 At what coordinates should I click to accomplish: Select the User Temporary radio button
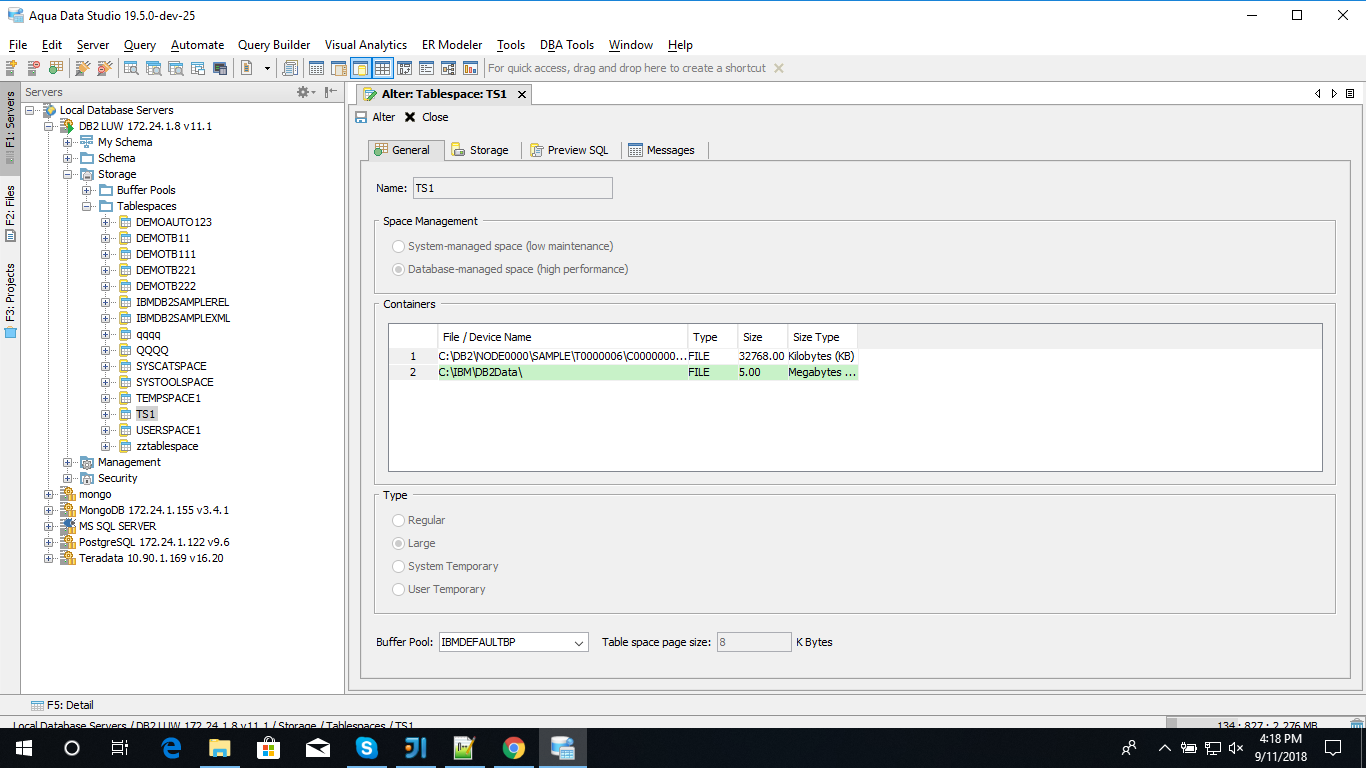(x=399, y=589)
